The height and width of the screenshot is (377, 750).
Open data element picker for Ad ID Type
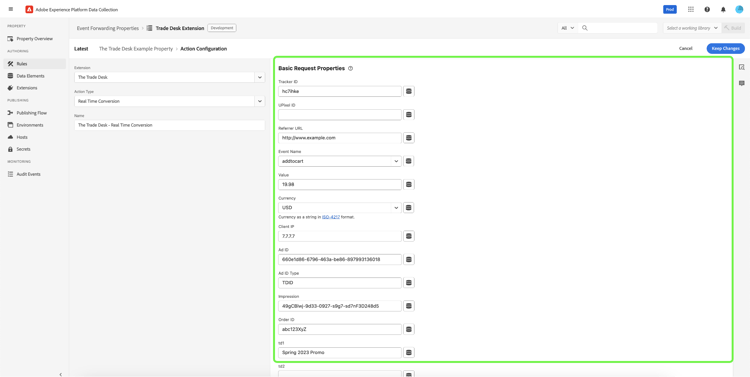(x=408, y=283)
